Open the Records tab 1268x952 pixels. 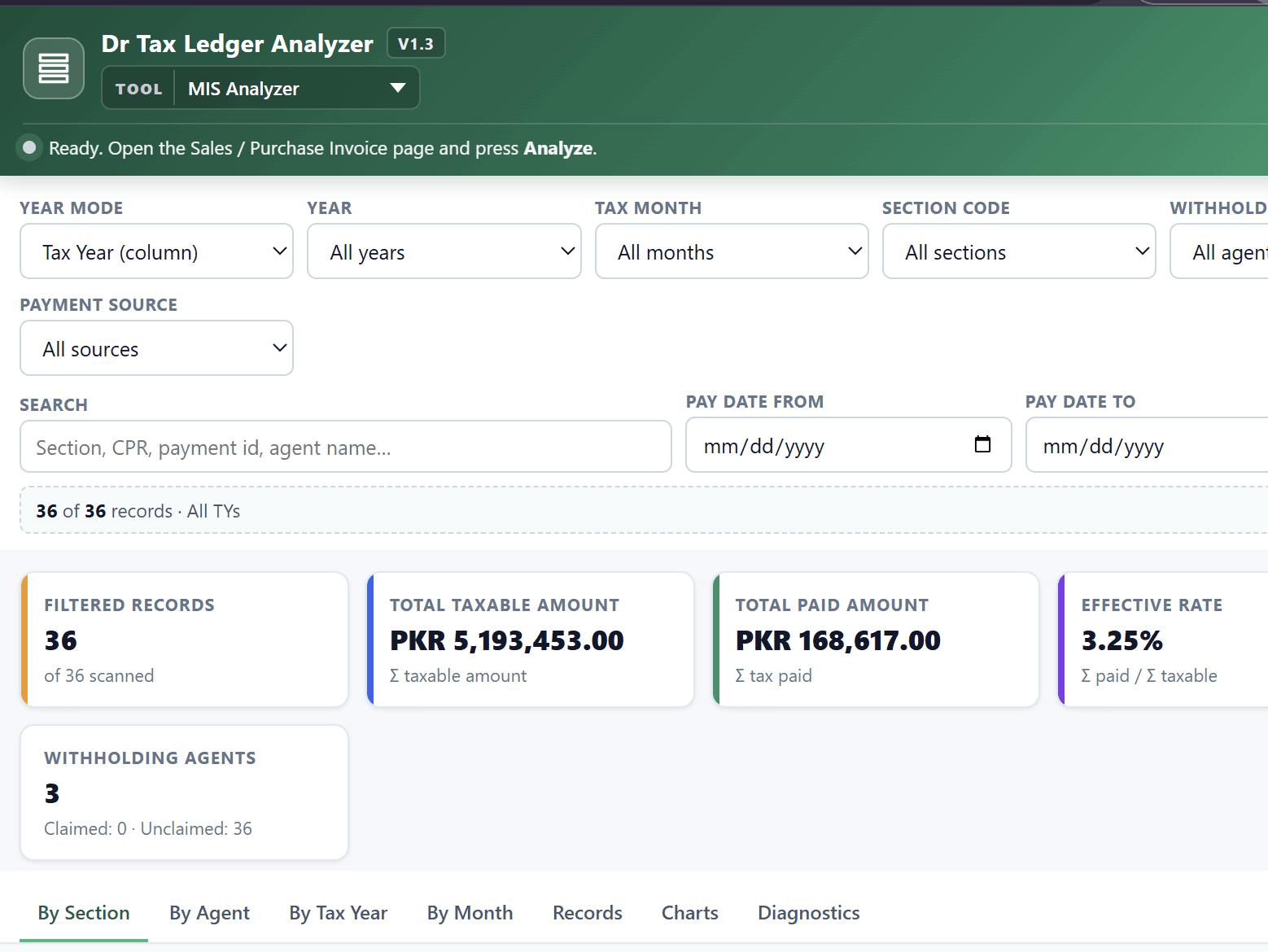(587, 913)
